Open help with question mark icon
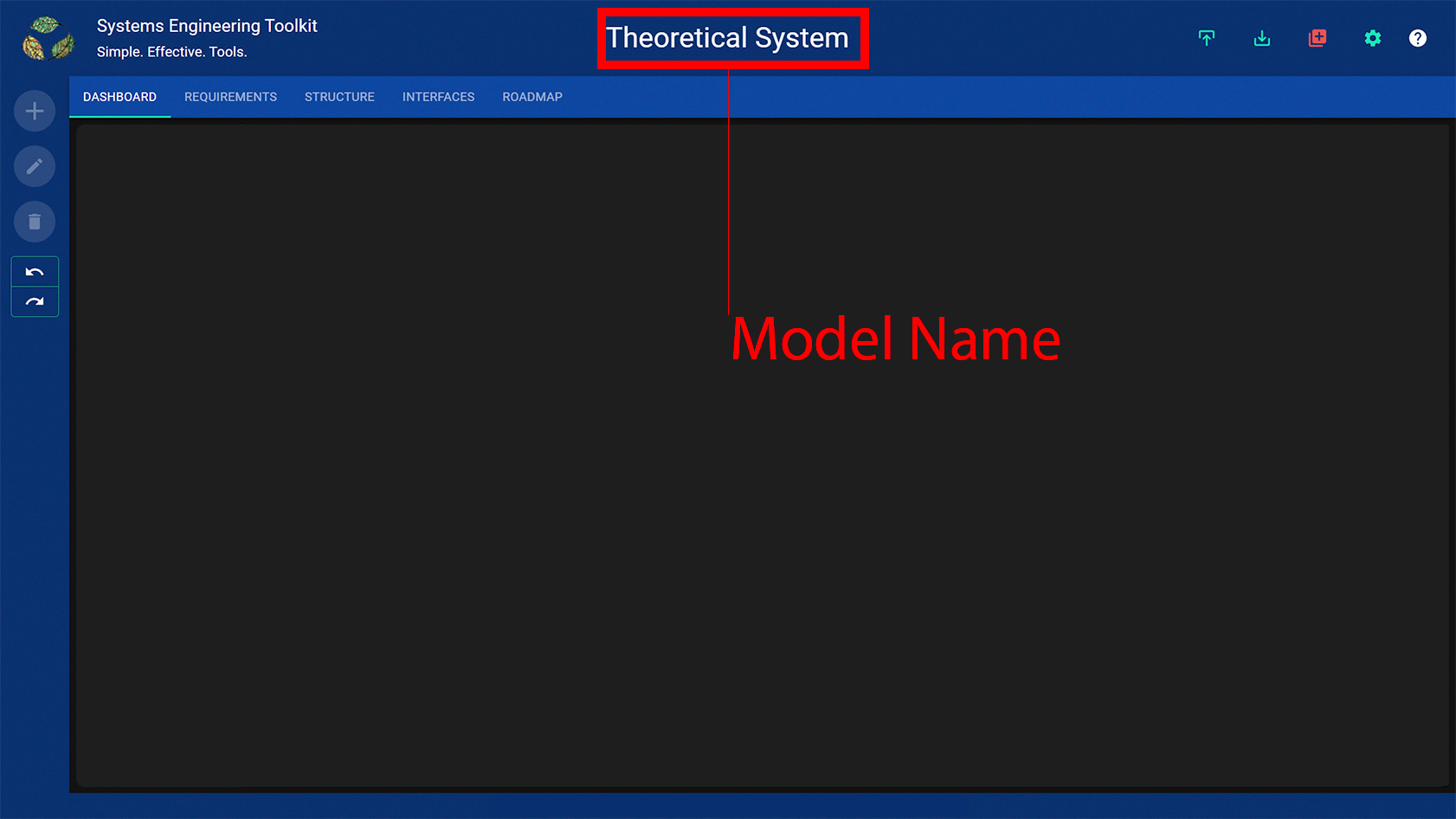The width and height of the screenshot is (1456, 819). (x=1418, y=38)
